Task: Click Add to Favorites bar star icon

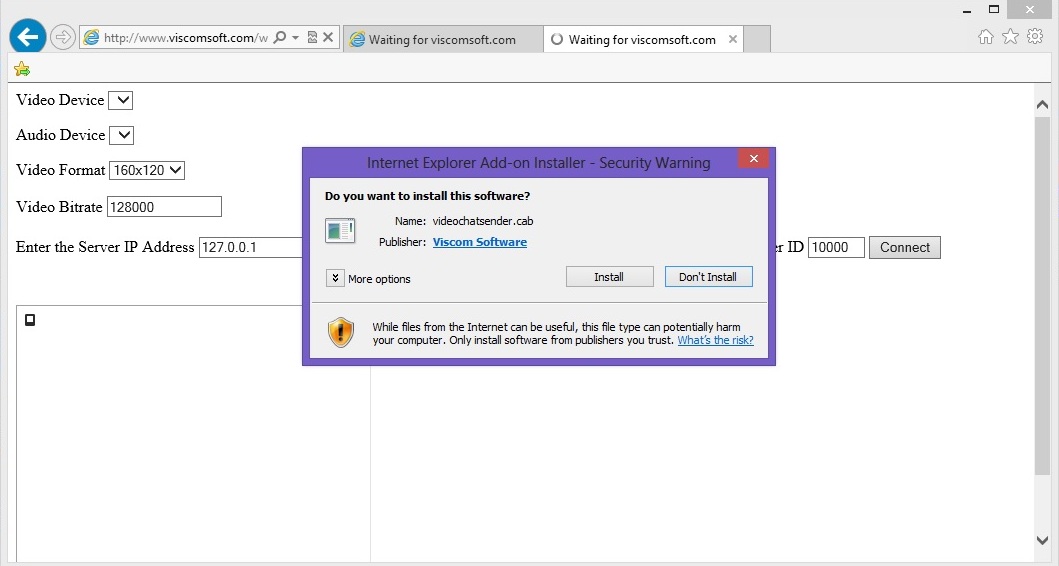Action: pyautogui.click(x=22, y=69)
